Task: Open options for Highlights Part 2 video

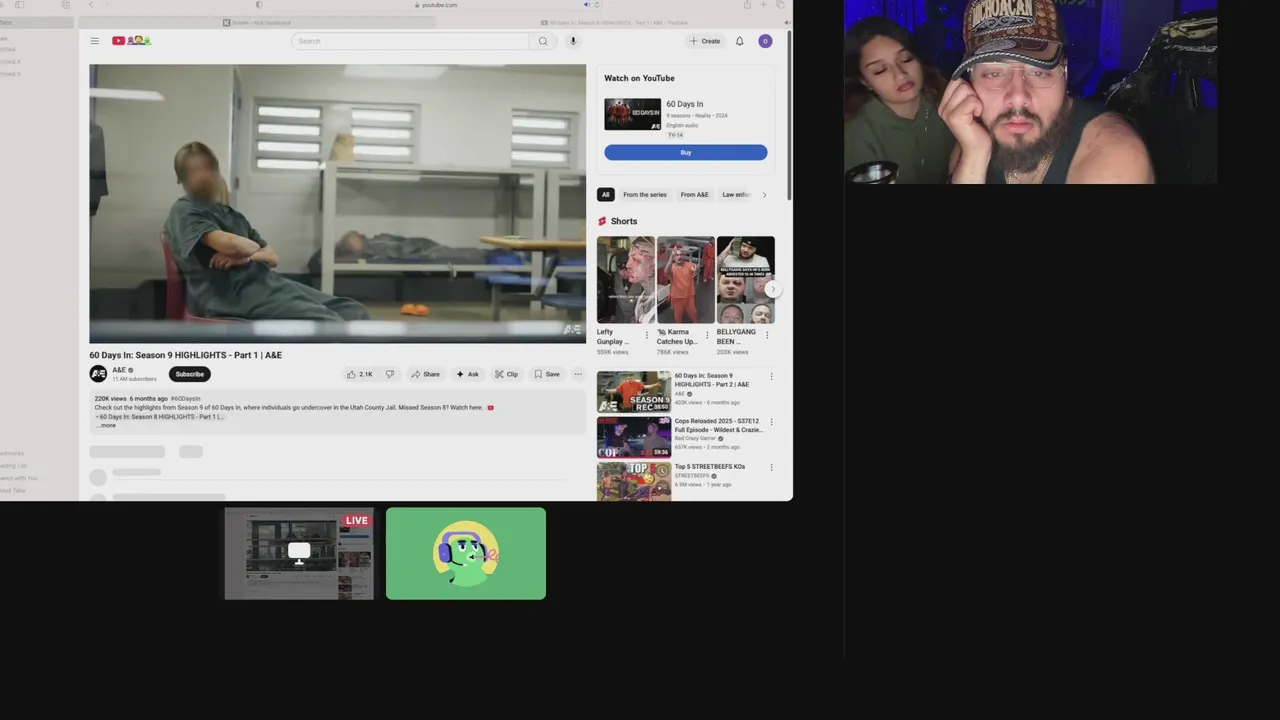Action: [x=771, y=377]
